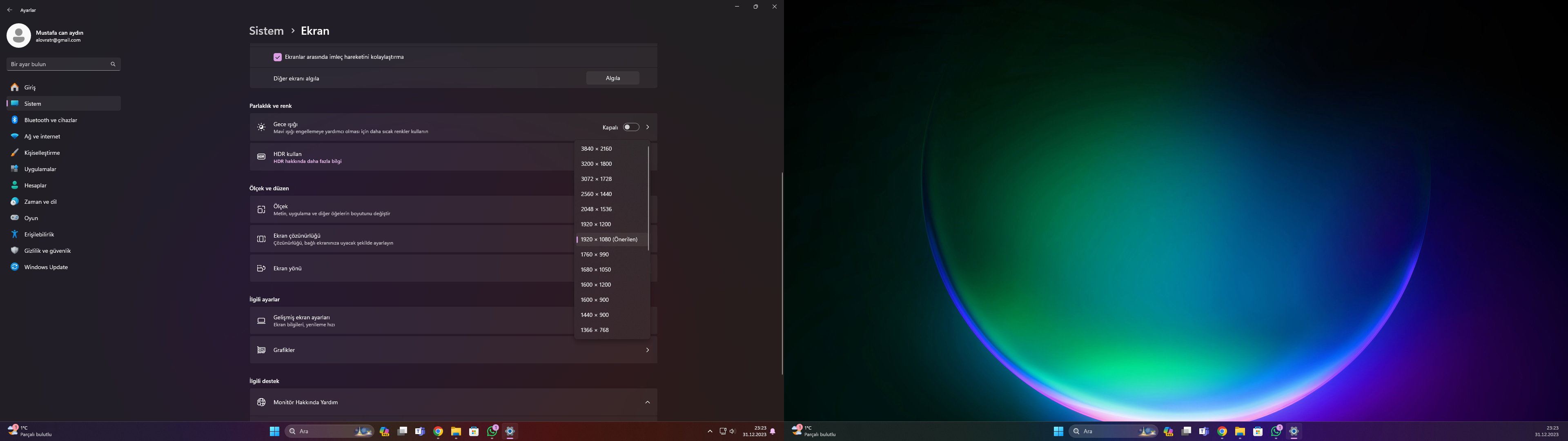Screen dimensions: 1568x441
Task: Open the HDR kullan setting row
Action: coord(412,157)
